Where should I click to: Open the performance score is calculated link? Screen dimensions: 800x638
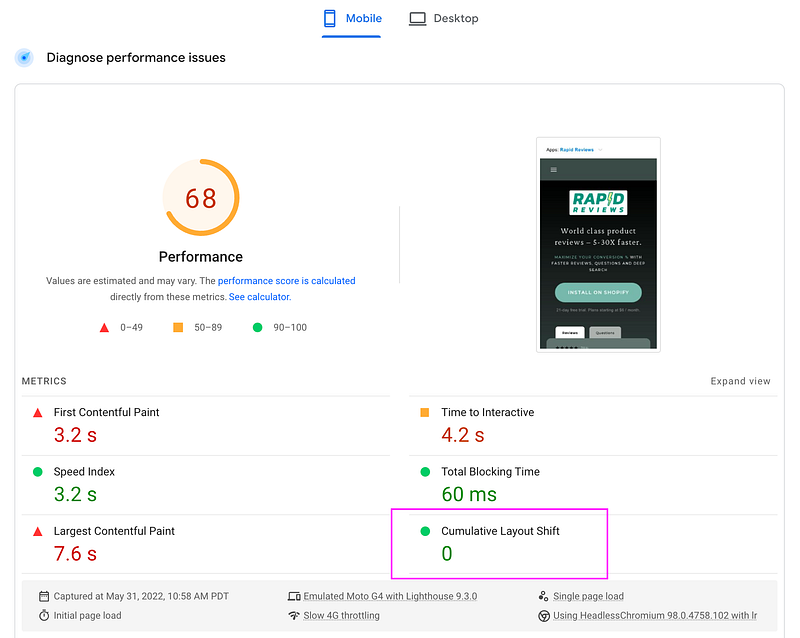coord(286,280)
